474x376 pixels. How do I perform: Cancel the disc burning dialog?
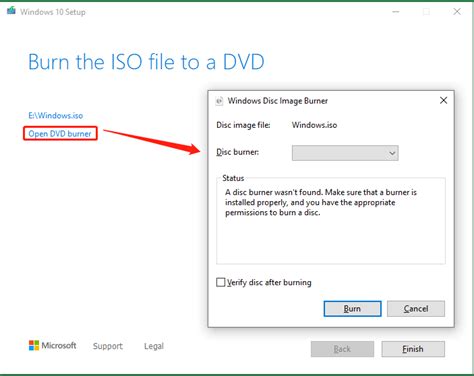[x=416, y=309]
